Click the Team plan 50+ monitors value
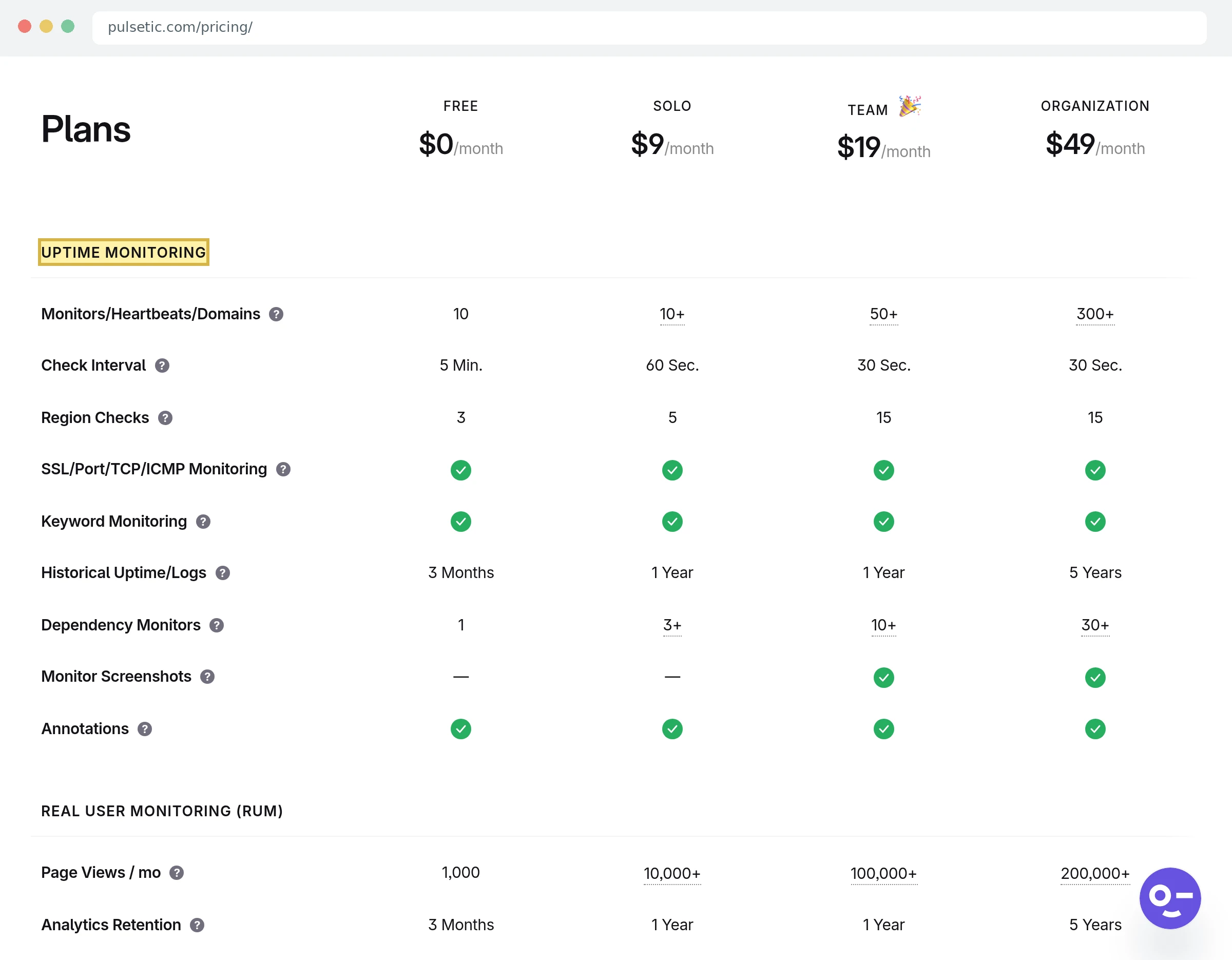The image size is (1232, 960). pyautogui.click(x=883, y=314)
